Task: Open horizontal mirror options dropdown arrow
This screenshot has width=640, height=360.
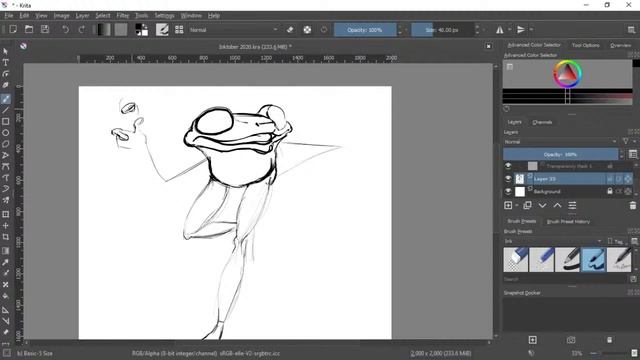Action: point(510,29)
